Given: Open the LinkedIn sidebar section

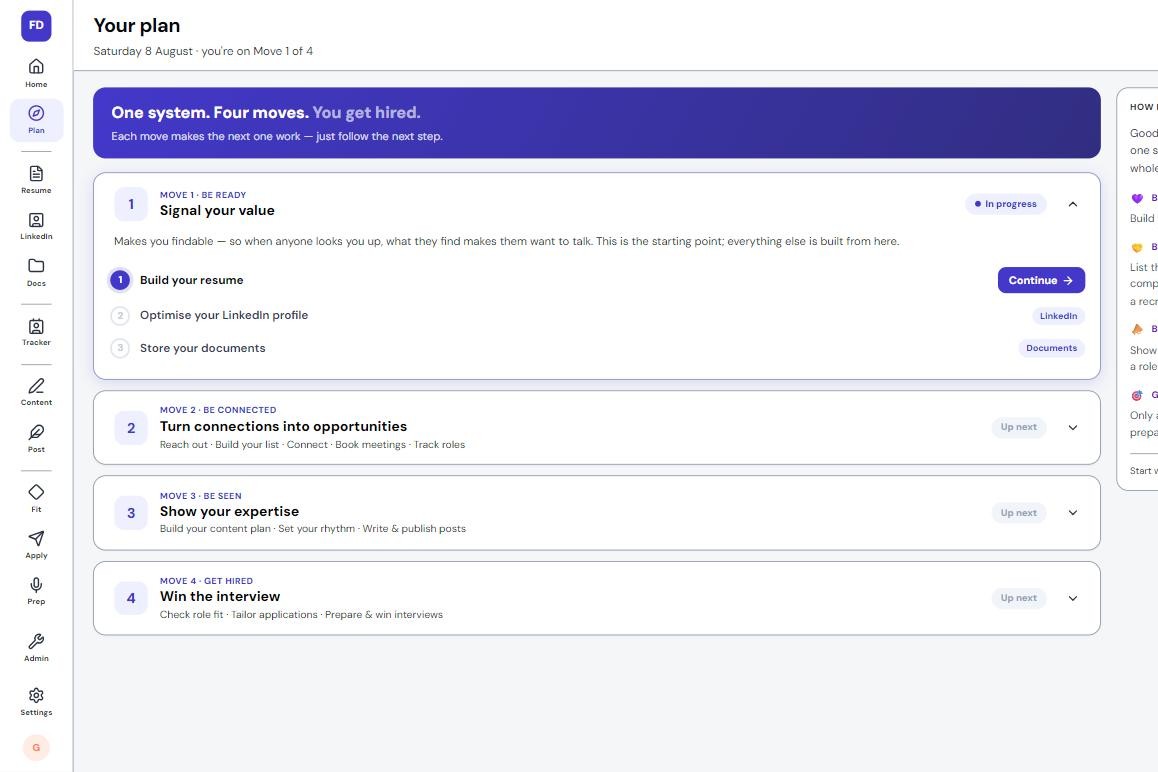Looking at the screenshot, I should (x=36, y=226).
